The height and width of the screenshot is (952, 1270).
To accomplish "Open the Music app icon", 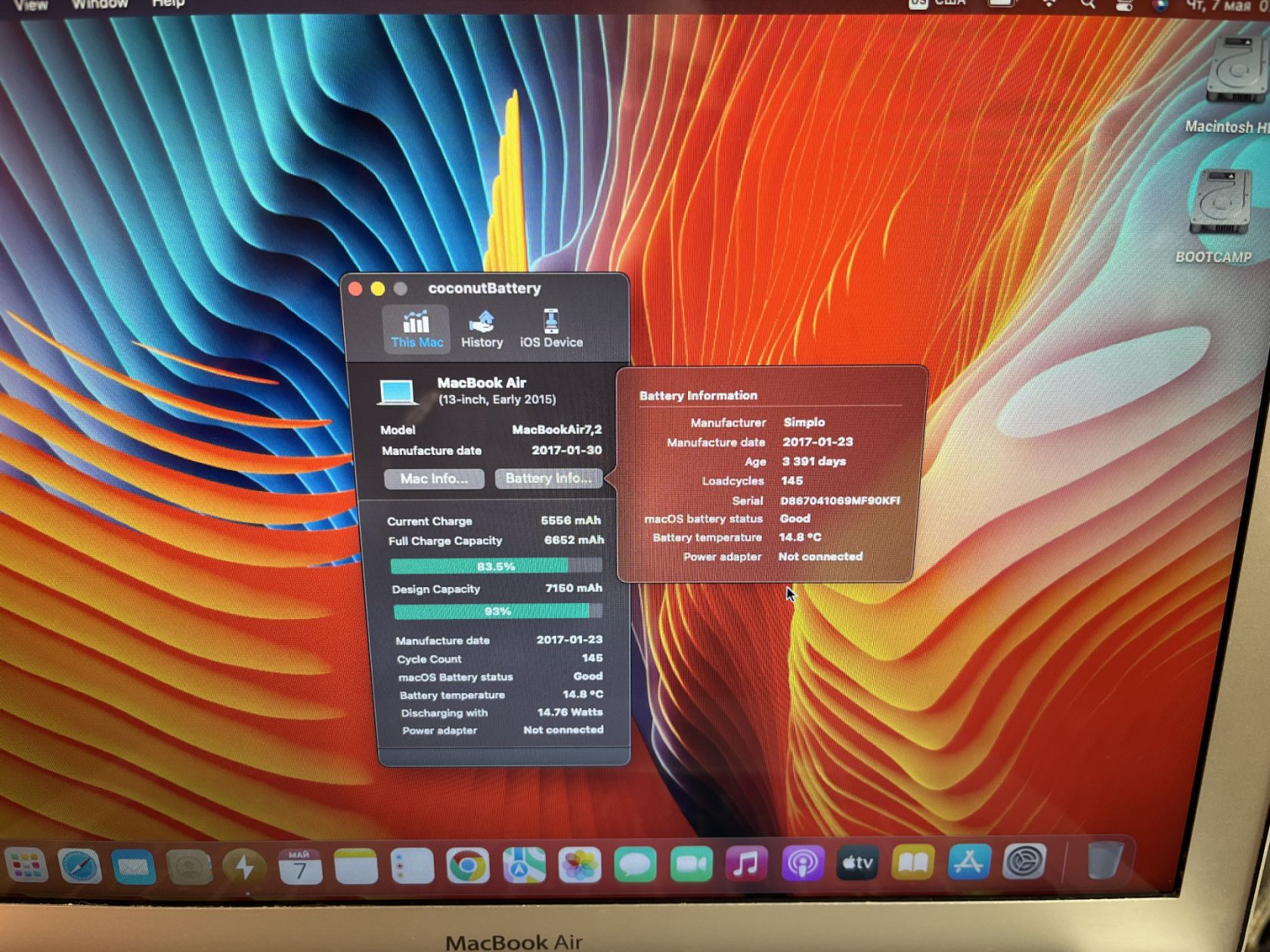I will tap(746, 864).
